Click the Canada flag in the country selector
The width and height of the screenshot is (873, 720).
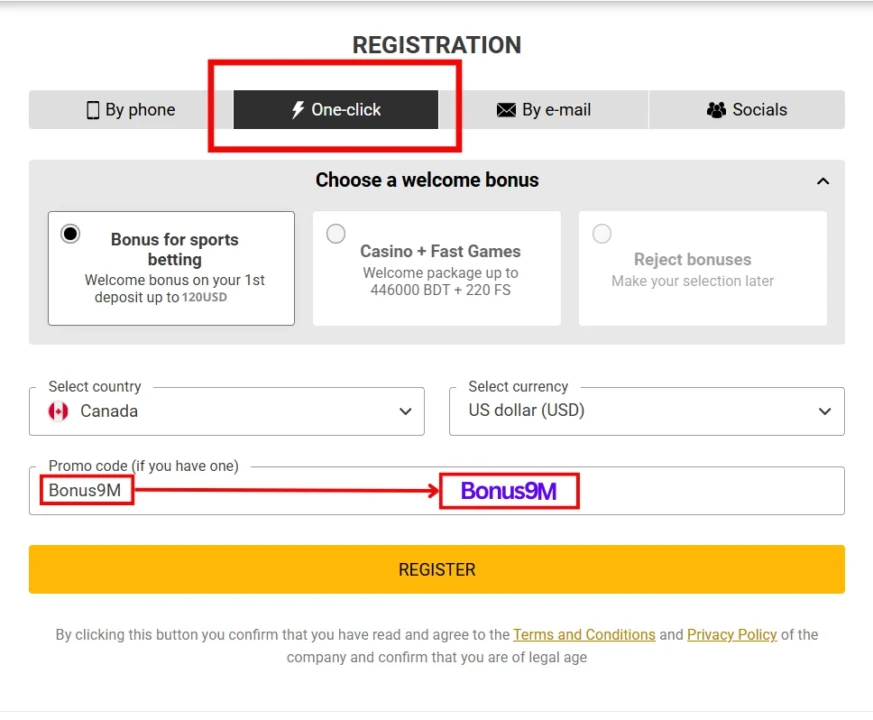click(x=59, y=410)
